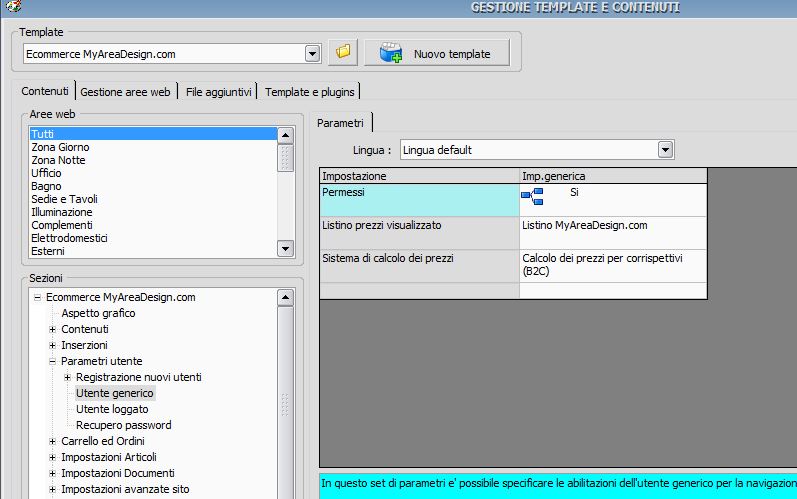This screenshot has width=797, height=499.
Task: Select the Contenuti tree label
Action: click(85, 329)
